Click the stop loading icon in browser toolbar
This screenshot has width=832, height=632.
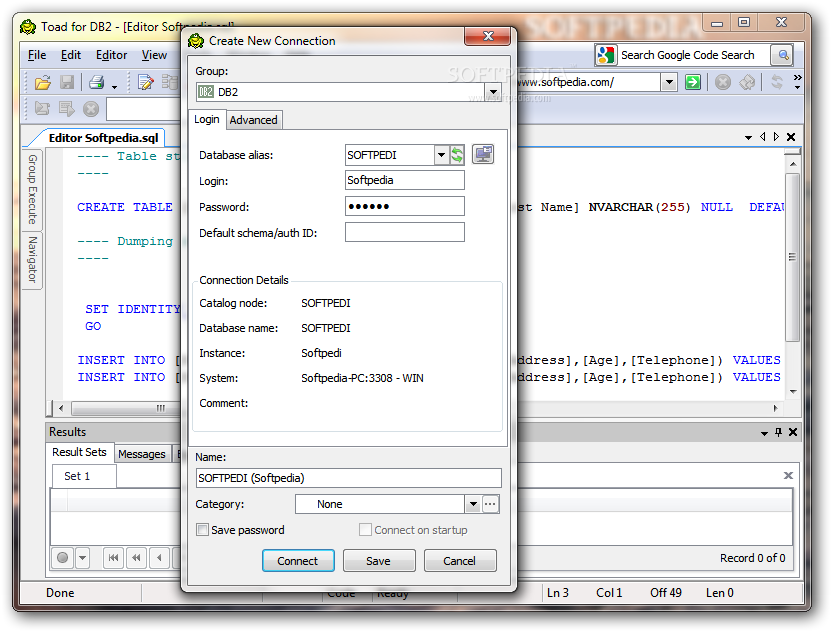(723, 82)
